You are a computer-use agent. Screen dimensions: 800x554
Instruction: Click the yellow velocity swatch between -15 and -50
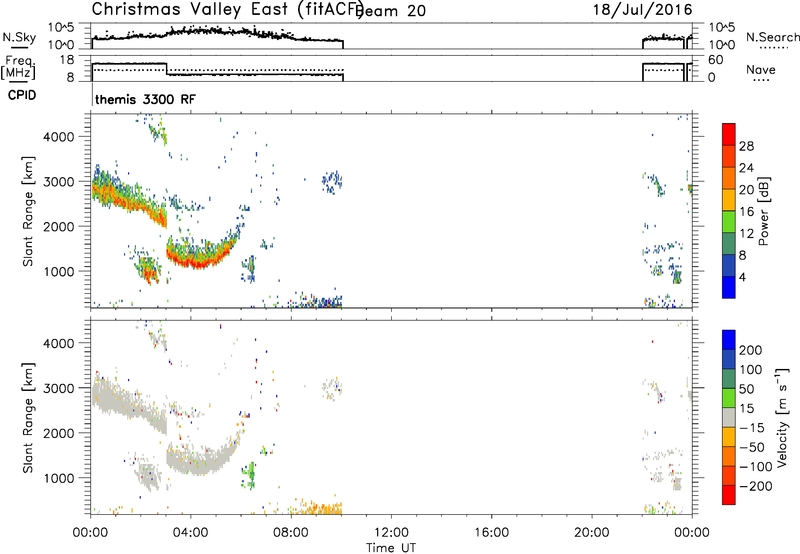729,437
